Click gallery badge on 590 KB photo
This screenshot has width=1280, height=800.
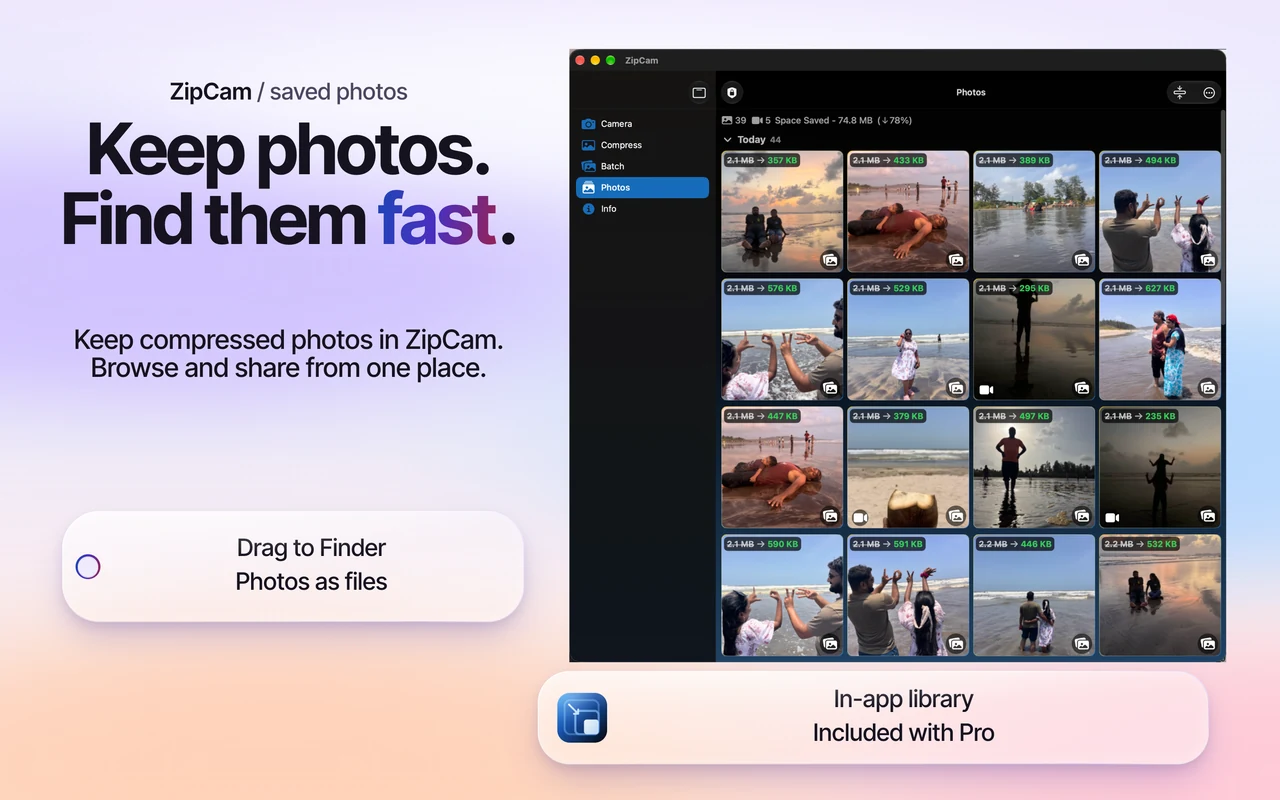(x=830, y=644)
